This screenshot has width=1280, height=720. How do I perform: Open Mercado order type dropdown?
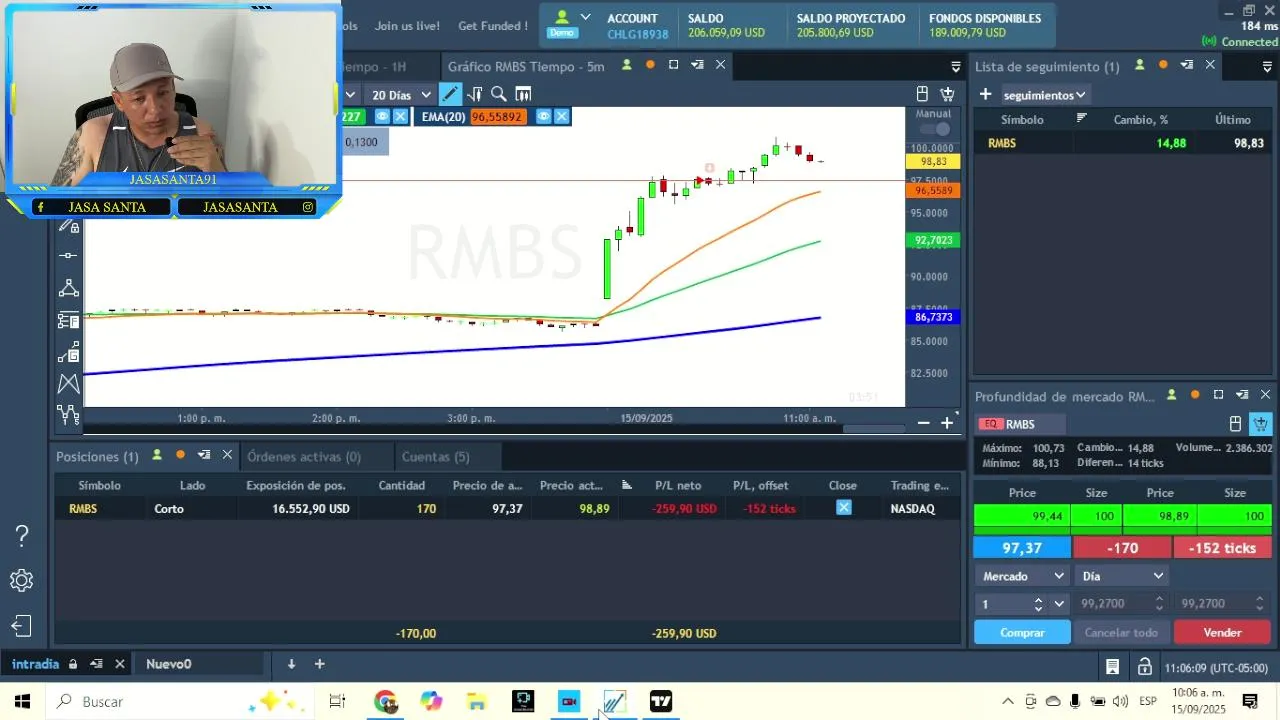click(x=1022, y=576)
